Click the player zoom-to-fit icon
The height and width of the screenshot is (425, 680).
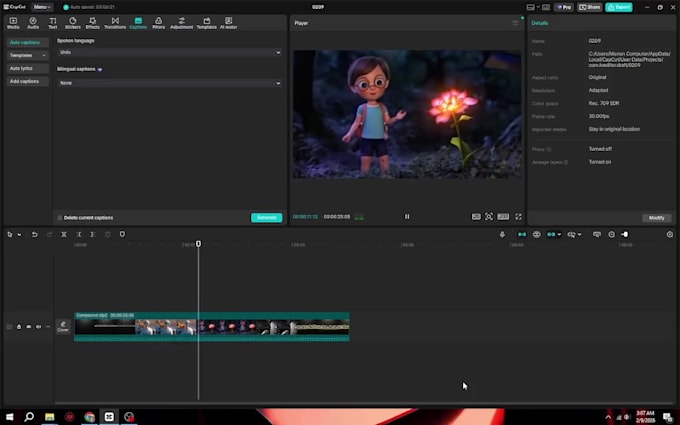tap(489, 216)
